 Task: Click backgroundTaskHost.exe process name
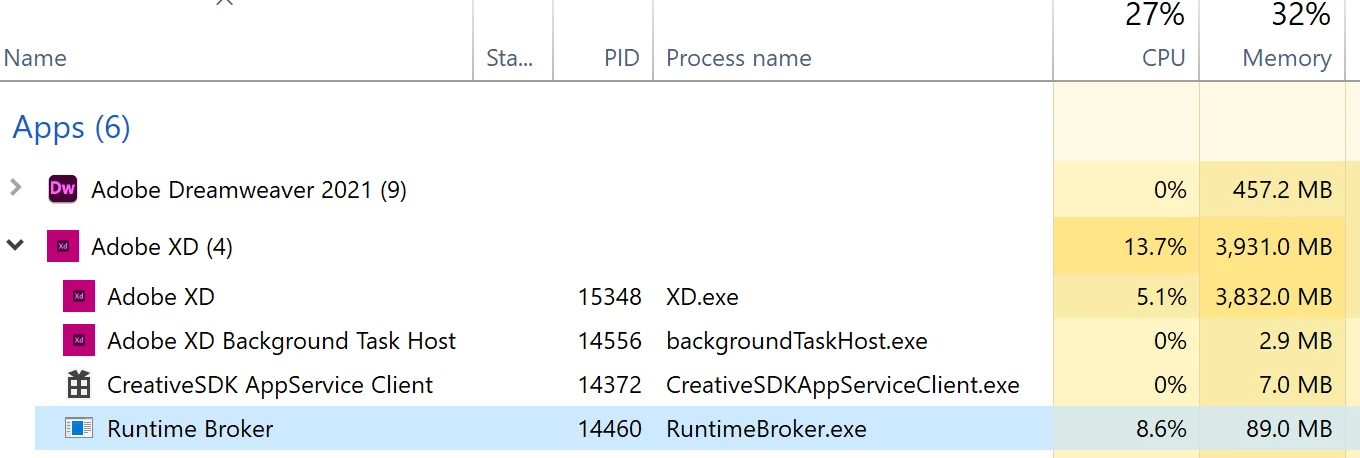[797, 341]
